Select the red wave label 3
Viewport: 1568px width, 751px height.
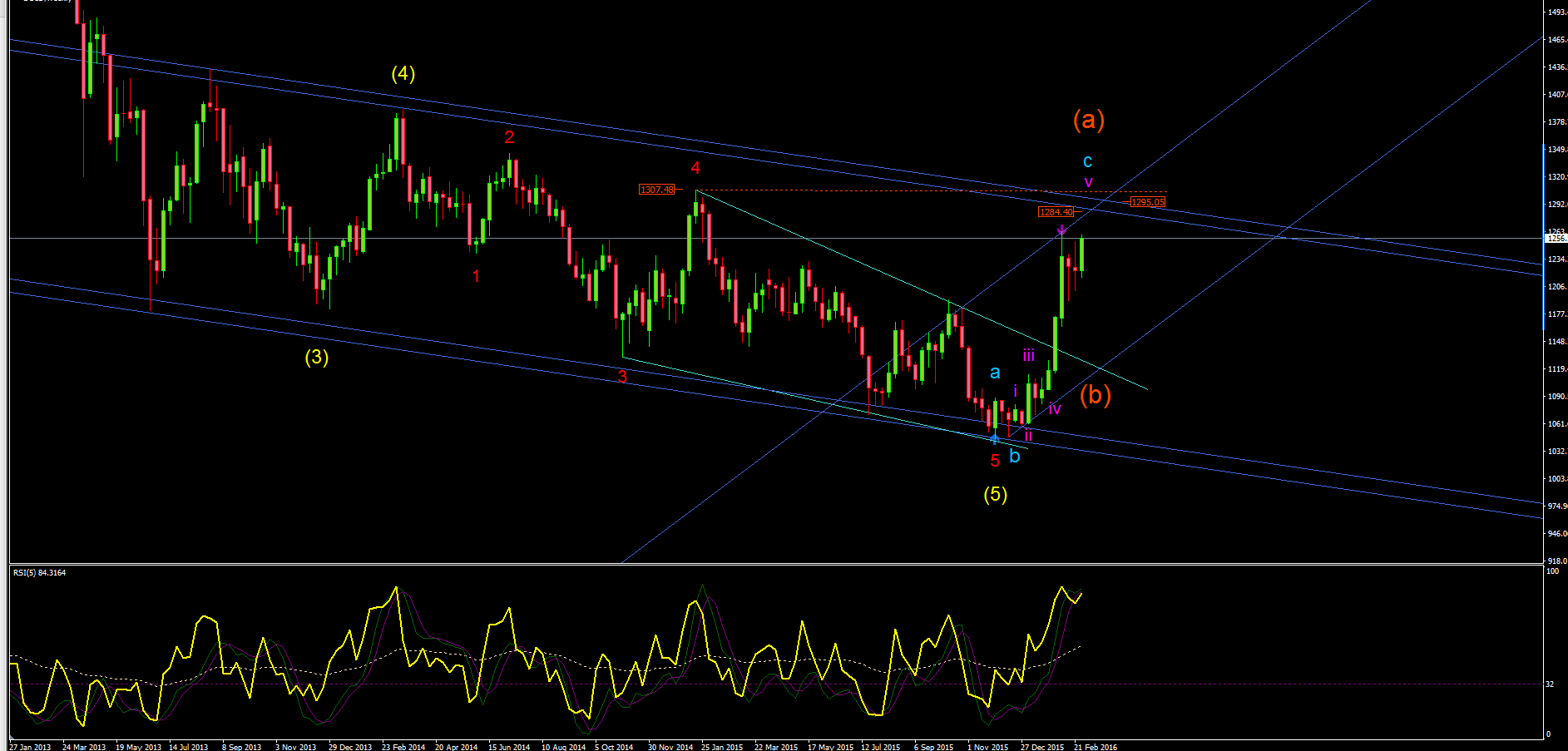622,377
